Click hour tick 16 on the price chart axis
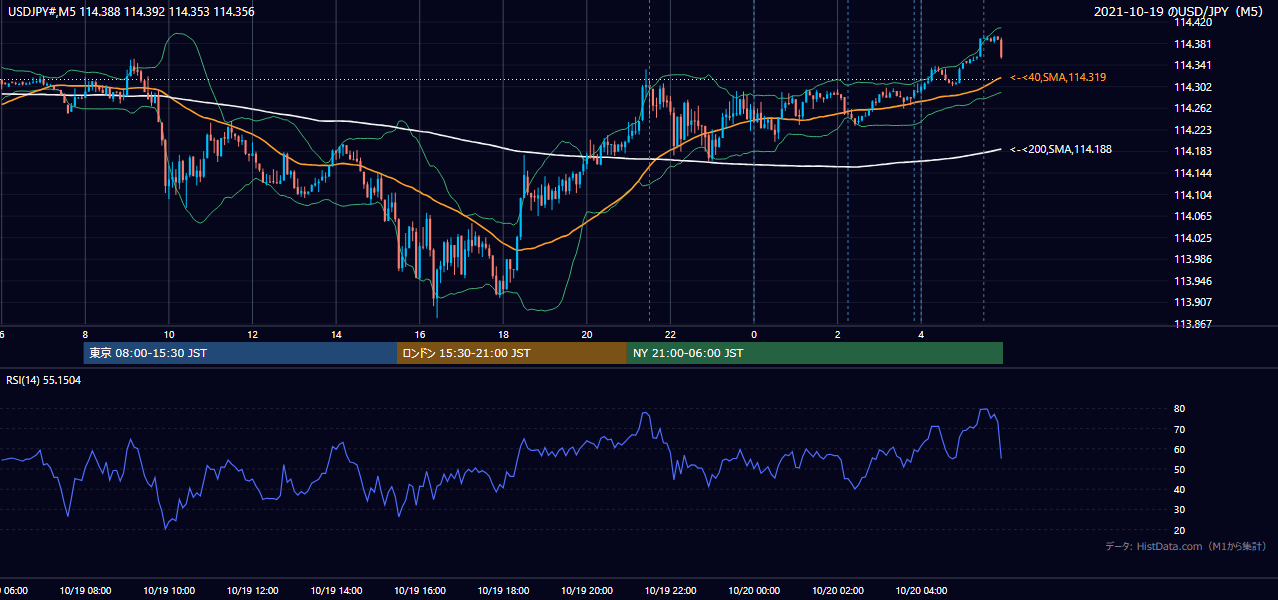Screen dimensions: 1278x600 (420, 334)
